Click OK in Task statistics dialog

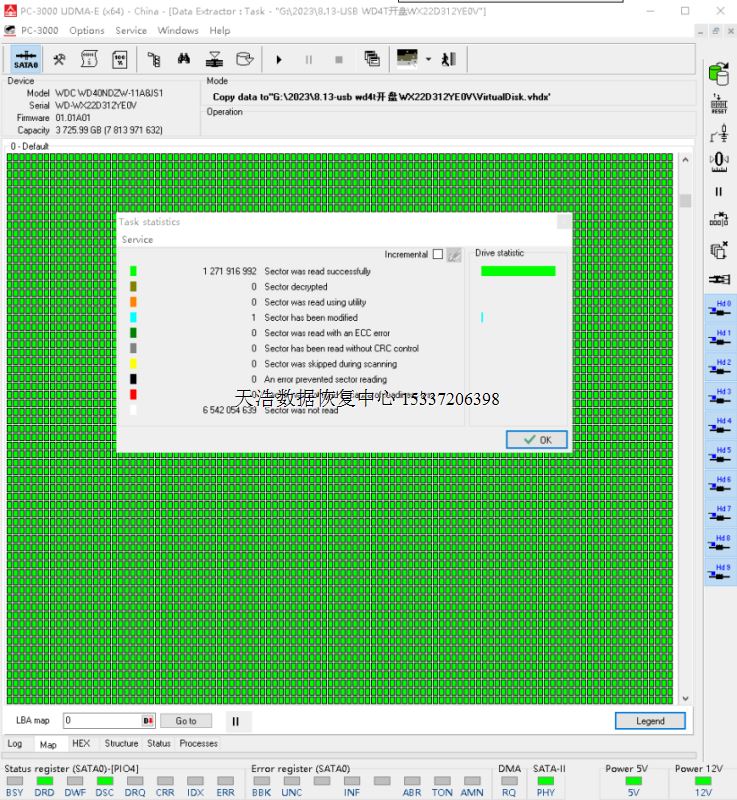coord(537,440)
